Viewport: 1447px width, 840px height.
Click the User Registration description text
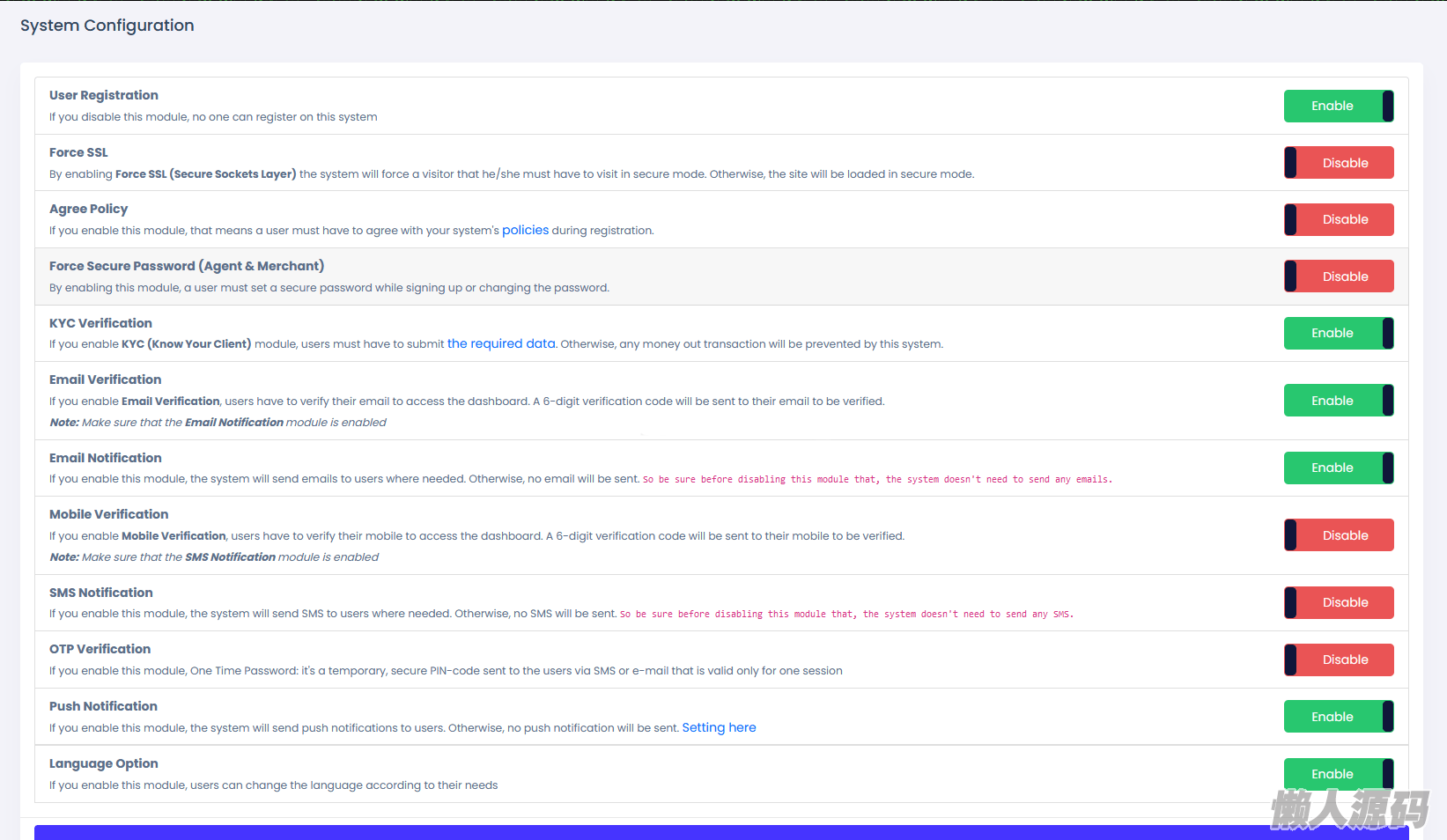point(213,117)
